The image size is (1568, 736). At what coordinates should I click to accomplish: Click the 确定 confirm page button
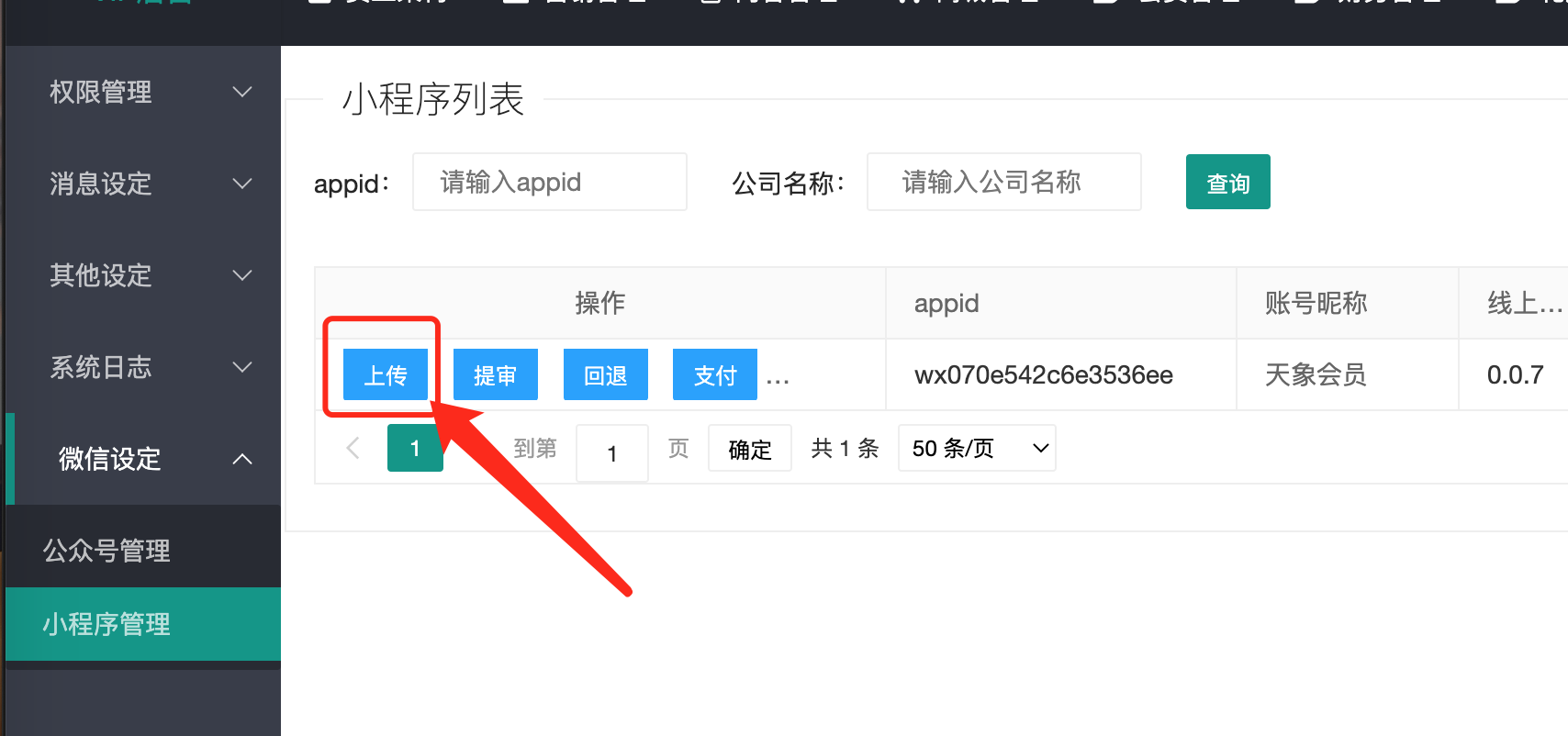tap(749, 449)
